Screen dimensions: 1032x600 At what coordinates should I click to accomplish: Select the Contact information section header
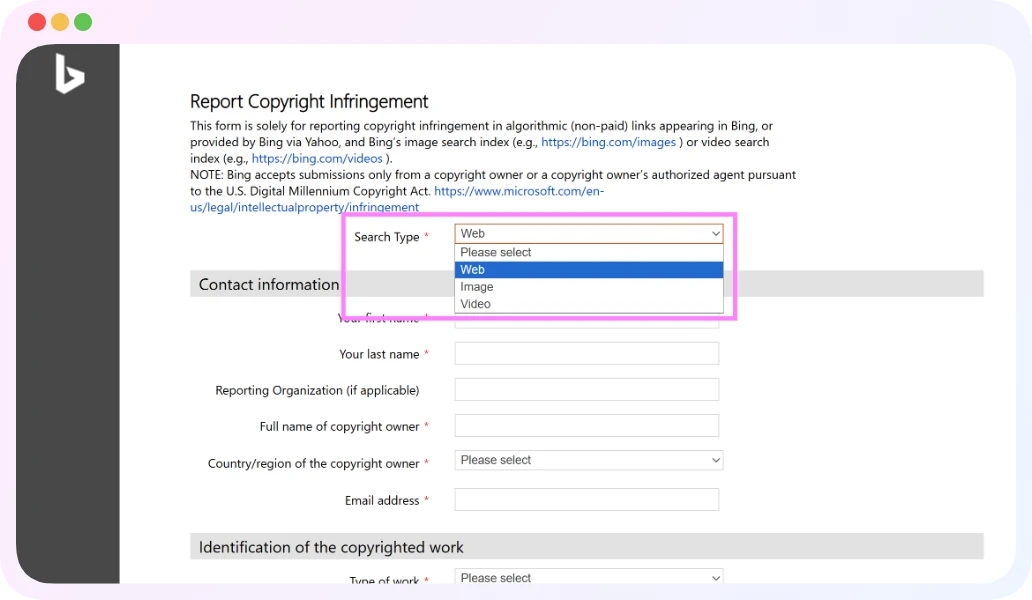(x=268, y=284)
